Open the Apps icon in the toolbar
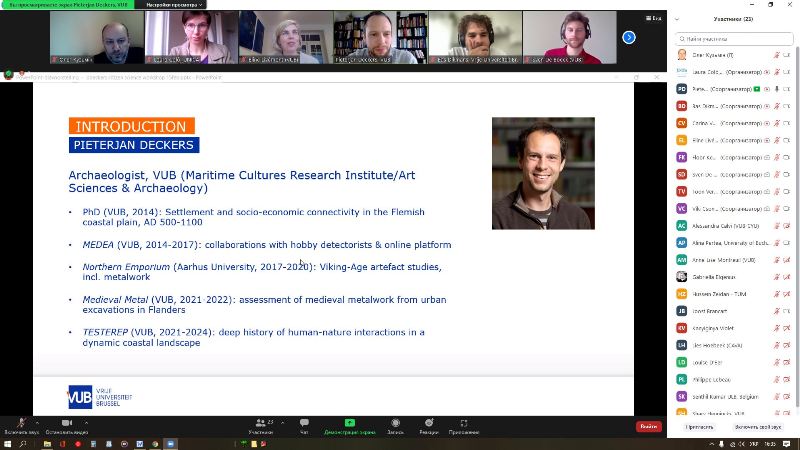Image resolution: width=800 pixels, height=450 pixels. click(463, 425)
